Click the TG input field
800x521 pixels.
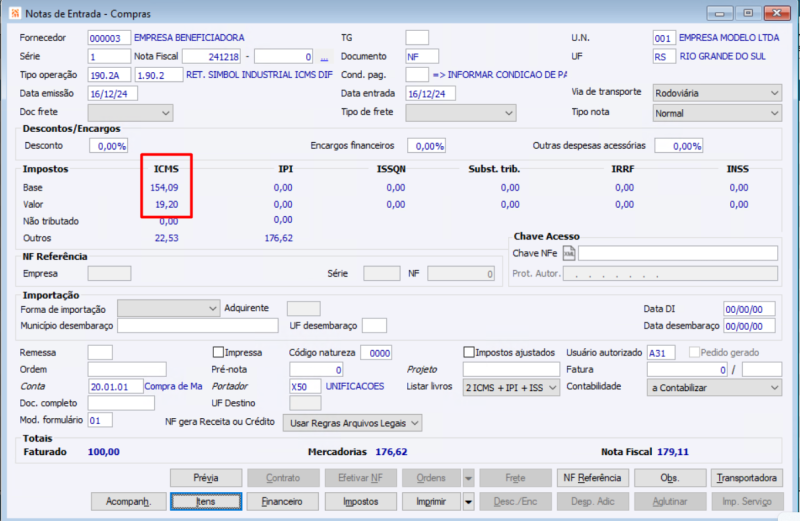pos(417,38)
